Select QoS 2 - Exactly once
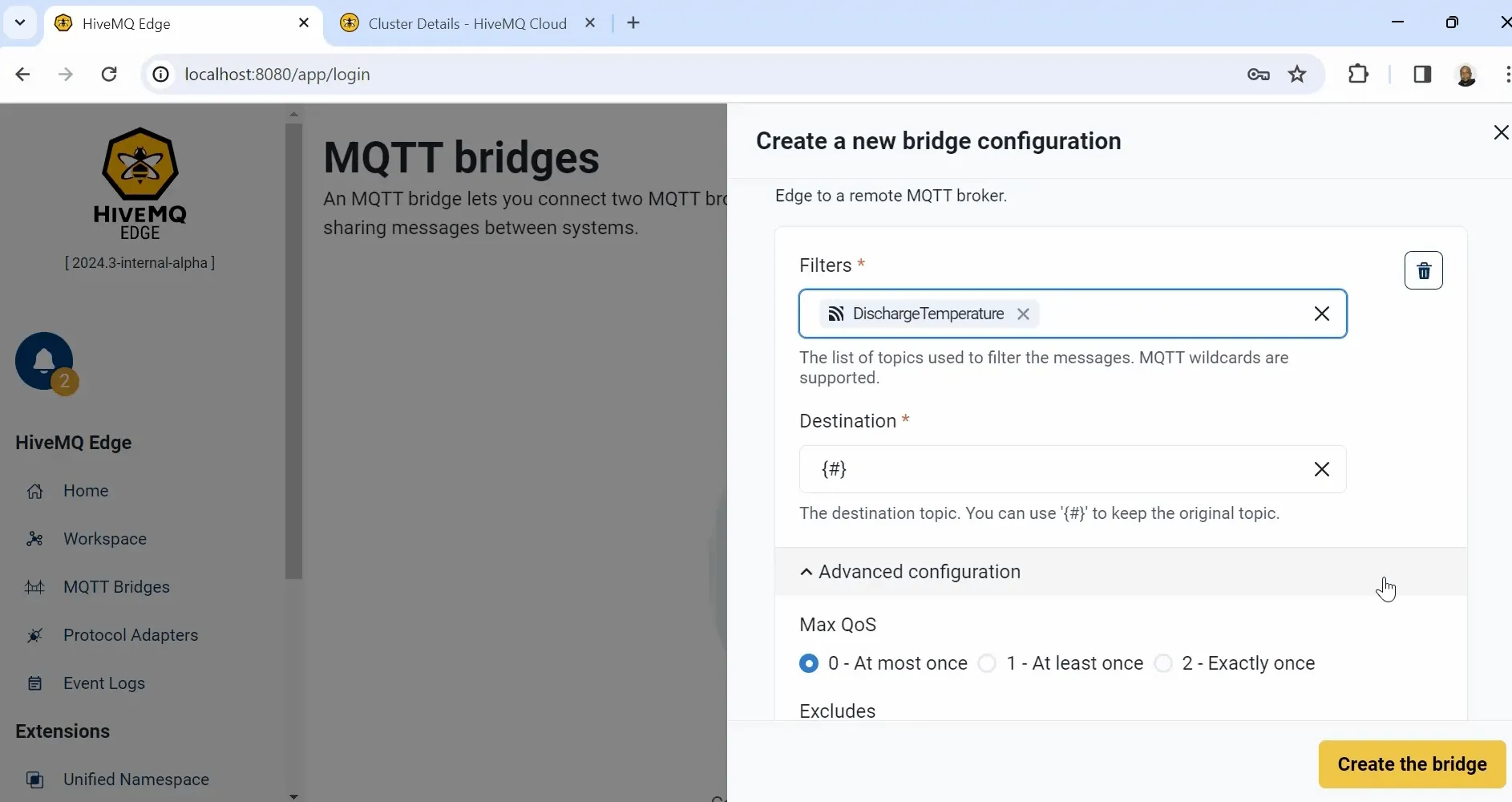This screenshot has width=1512, height=802. [1163, 663]
